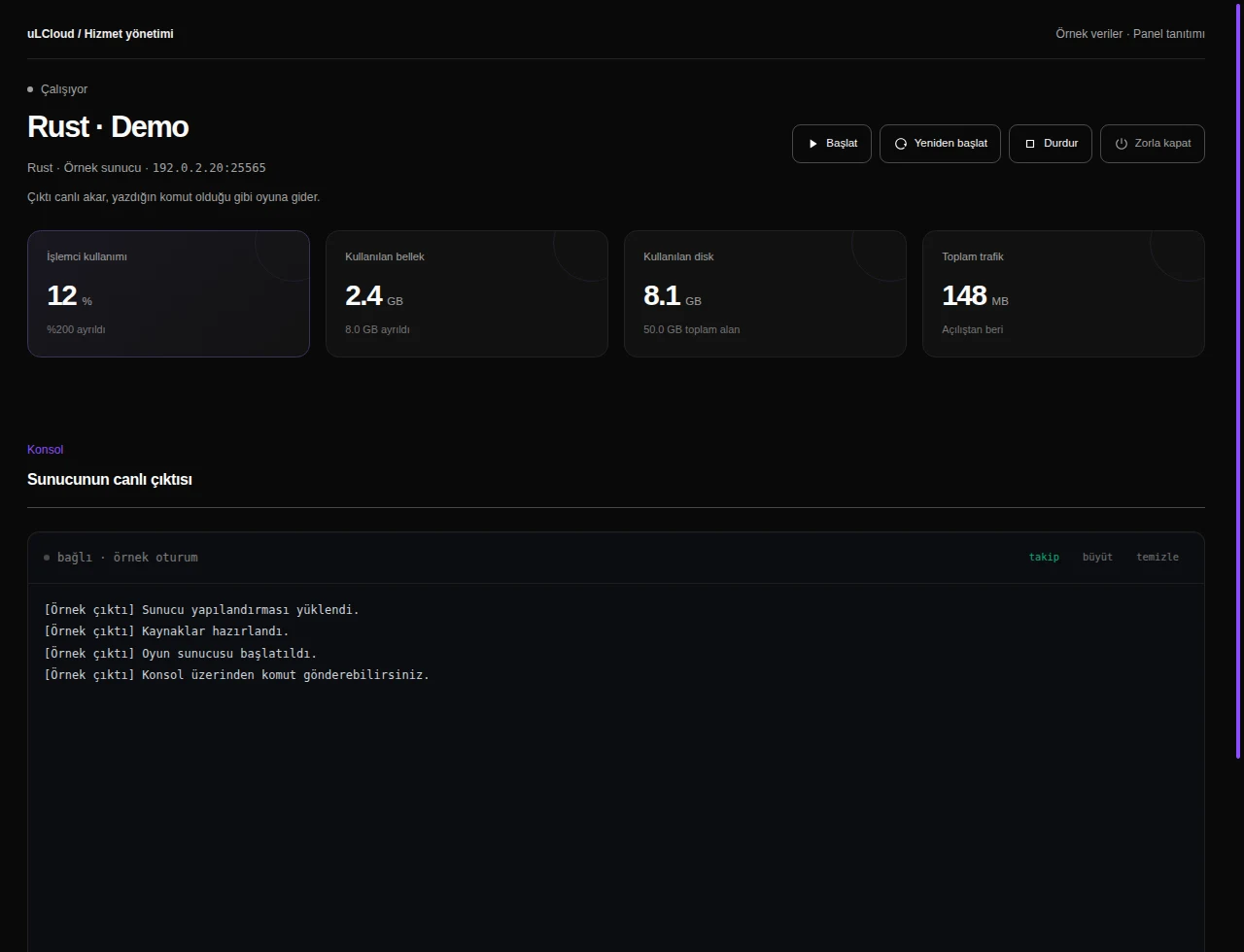The image size is (1244, 952).
Task: Click log line Oyun sunucusu başlatıldı
Action: pyautogui.click(x=180, y=653)
